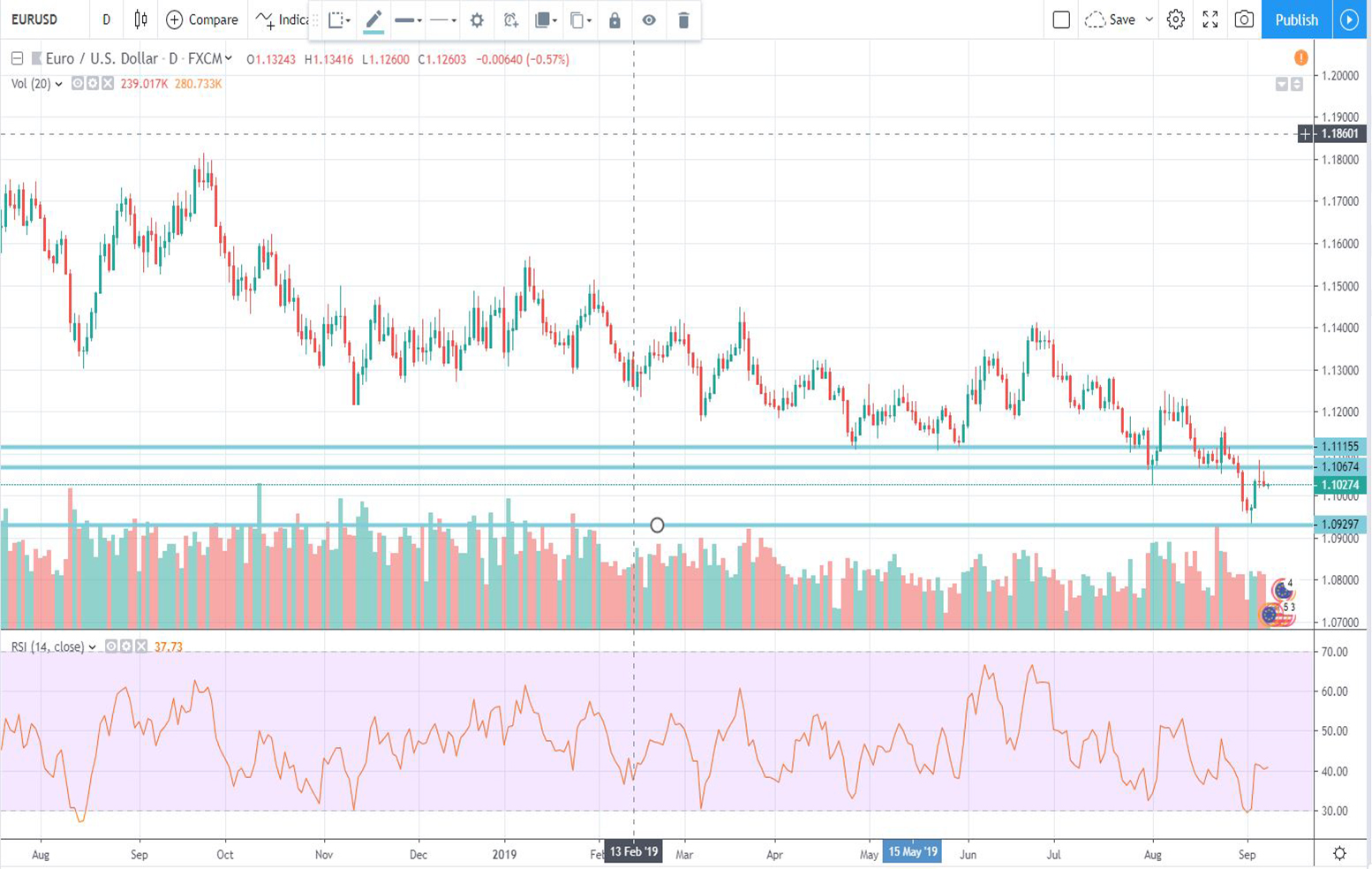Click the orange warning notification icon
The width and height of the screenshot is (1372, 869).
(x=1300, y=58)
